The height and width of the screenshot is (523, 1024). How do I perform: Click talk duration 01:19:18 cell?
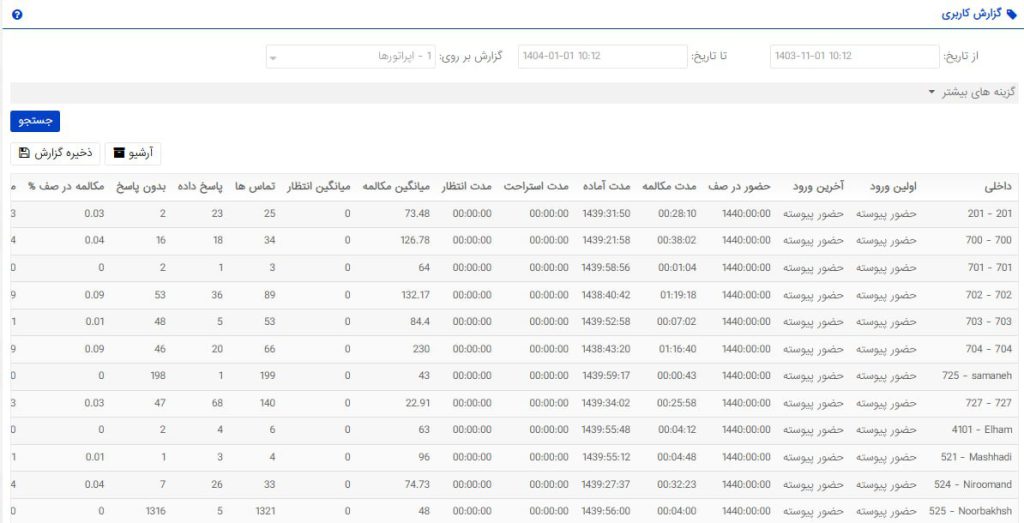pos(678,295)
